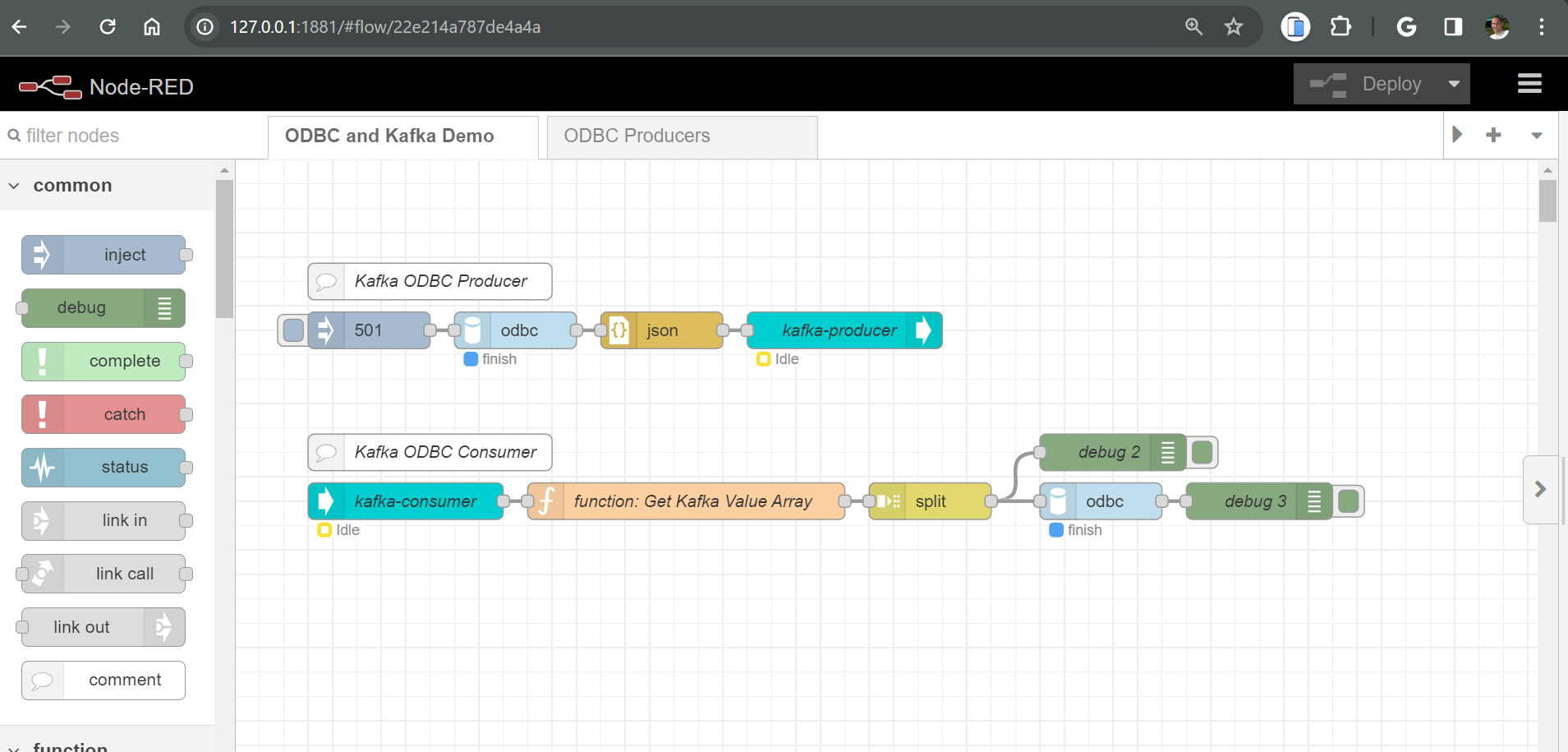Click the Deploy button

[x=1365, y=84]
